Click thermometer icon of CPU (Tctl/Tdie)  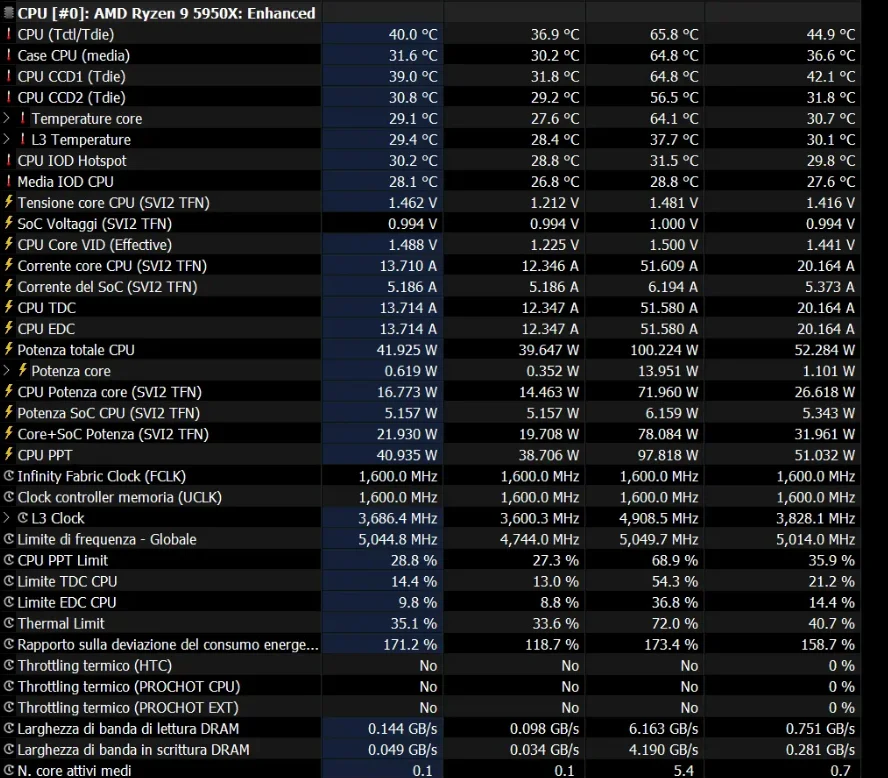click(x=8, y=34)
